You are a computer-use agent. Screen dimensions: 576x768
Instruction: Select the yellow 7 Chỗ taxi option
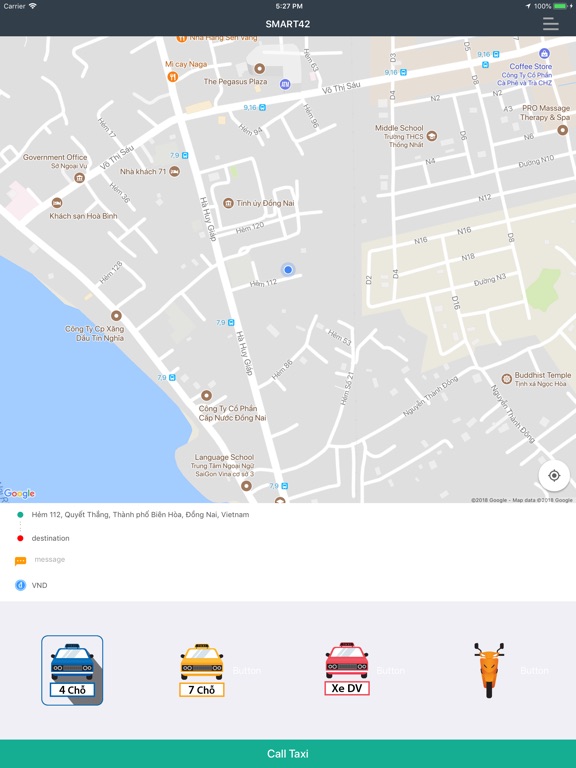202,670
